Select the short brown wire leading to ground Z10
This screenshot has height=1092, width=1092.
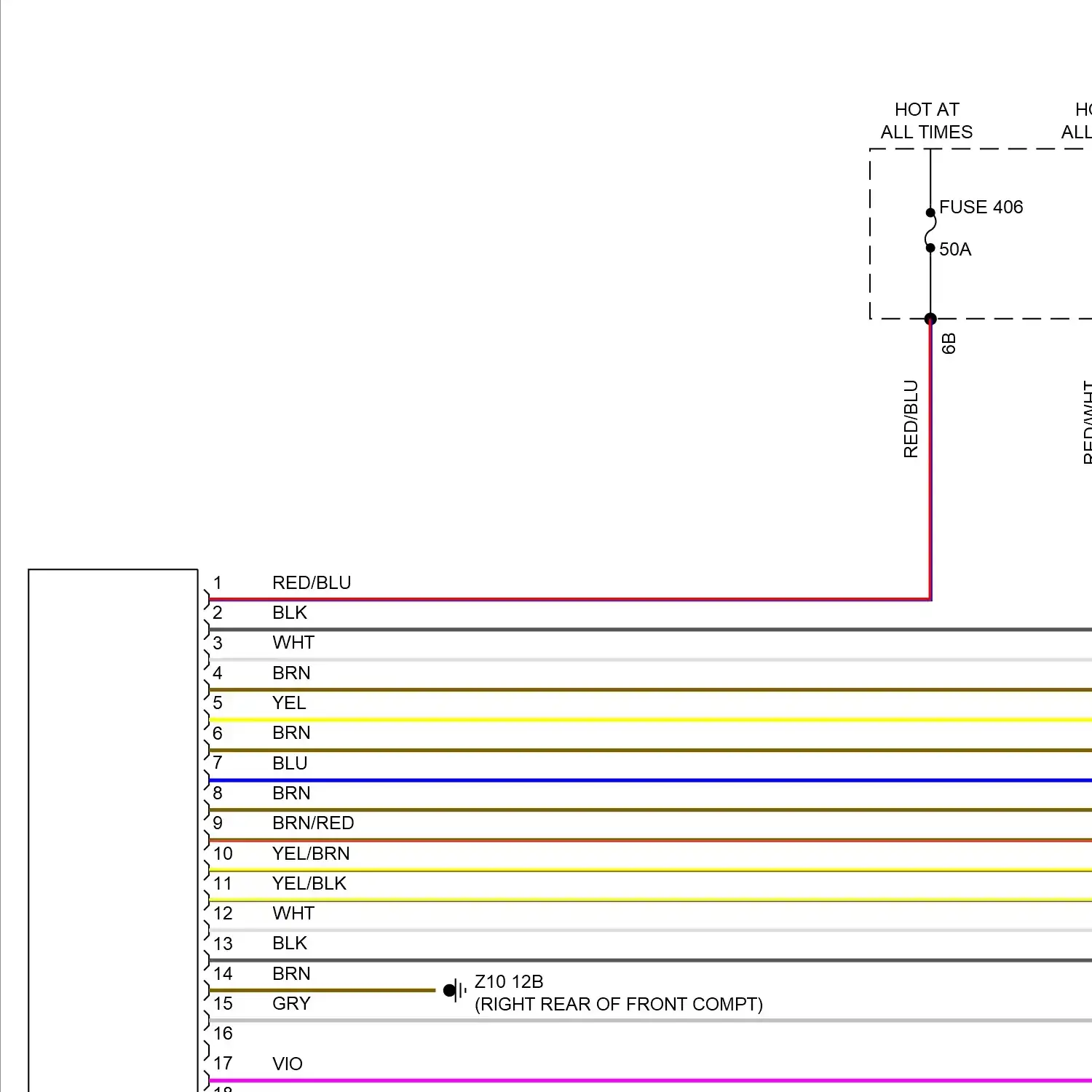coord(322,991)
